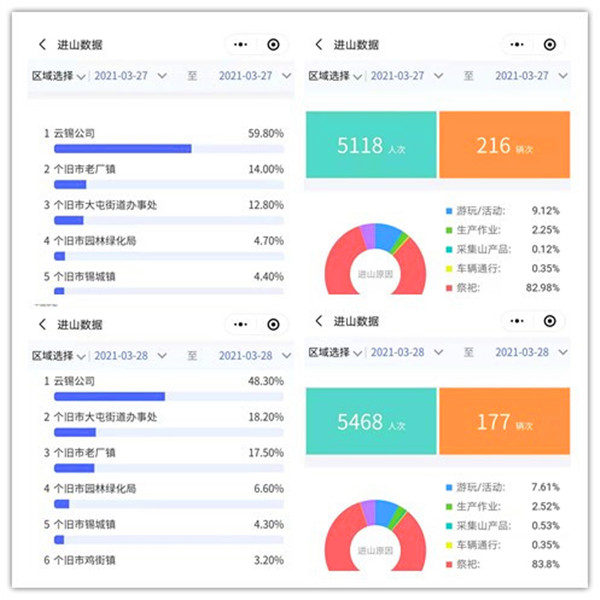The width and height of the screenshot is (600, 600).
Task: Open the three-dot menu above the 5118 人次 card
Action: point(517,45)
